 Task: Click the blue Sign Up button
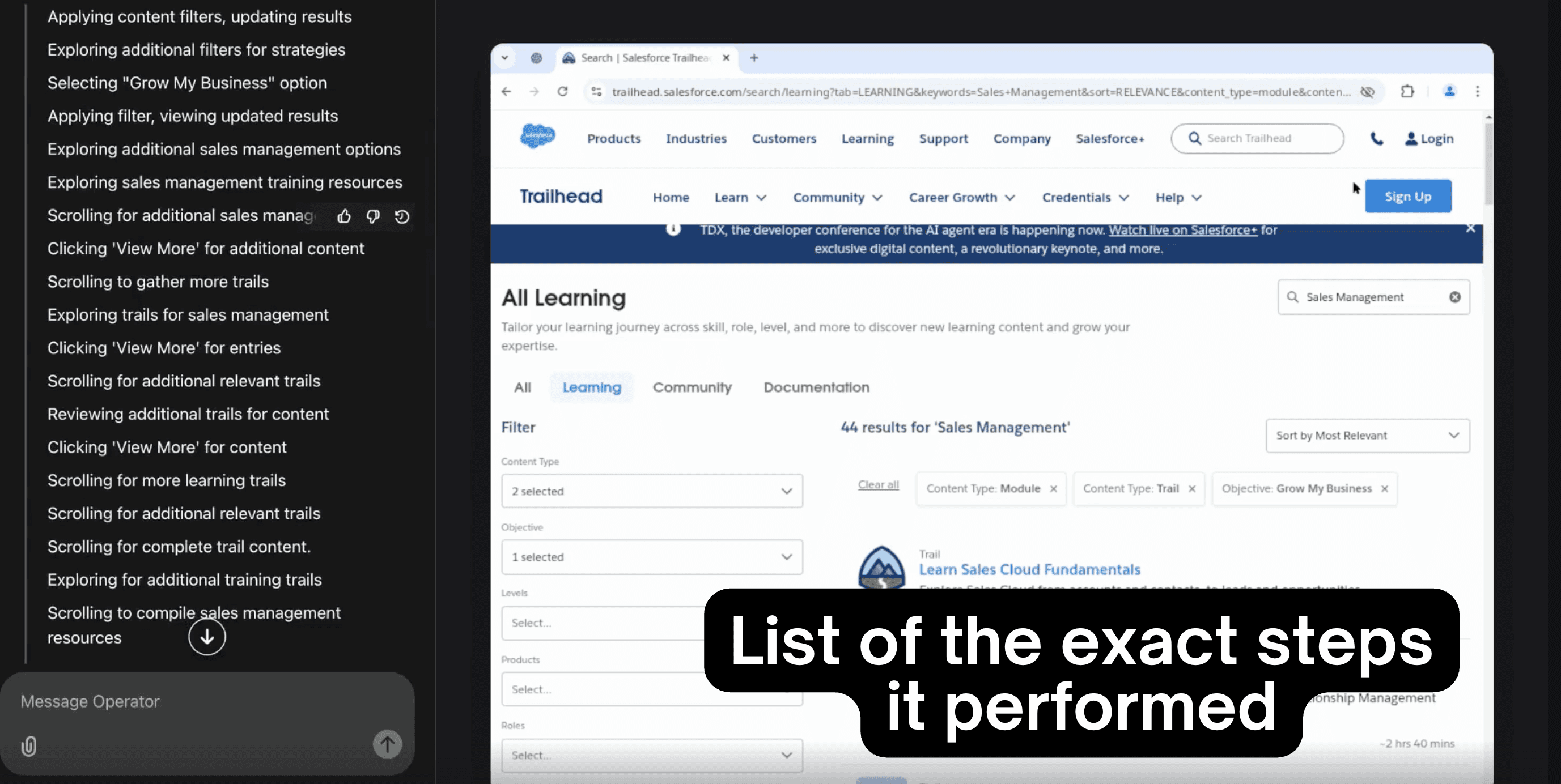(1408, 196)
